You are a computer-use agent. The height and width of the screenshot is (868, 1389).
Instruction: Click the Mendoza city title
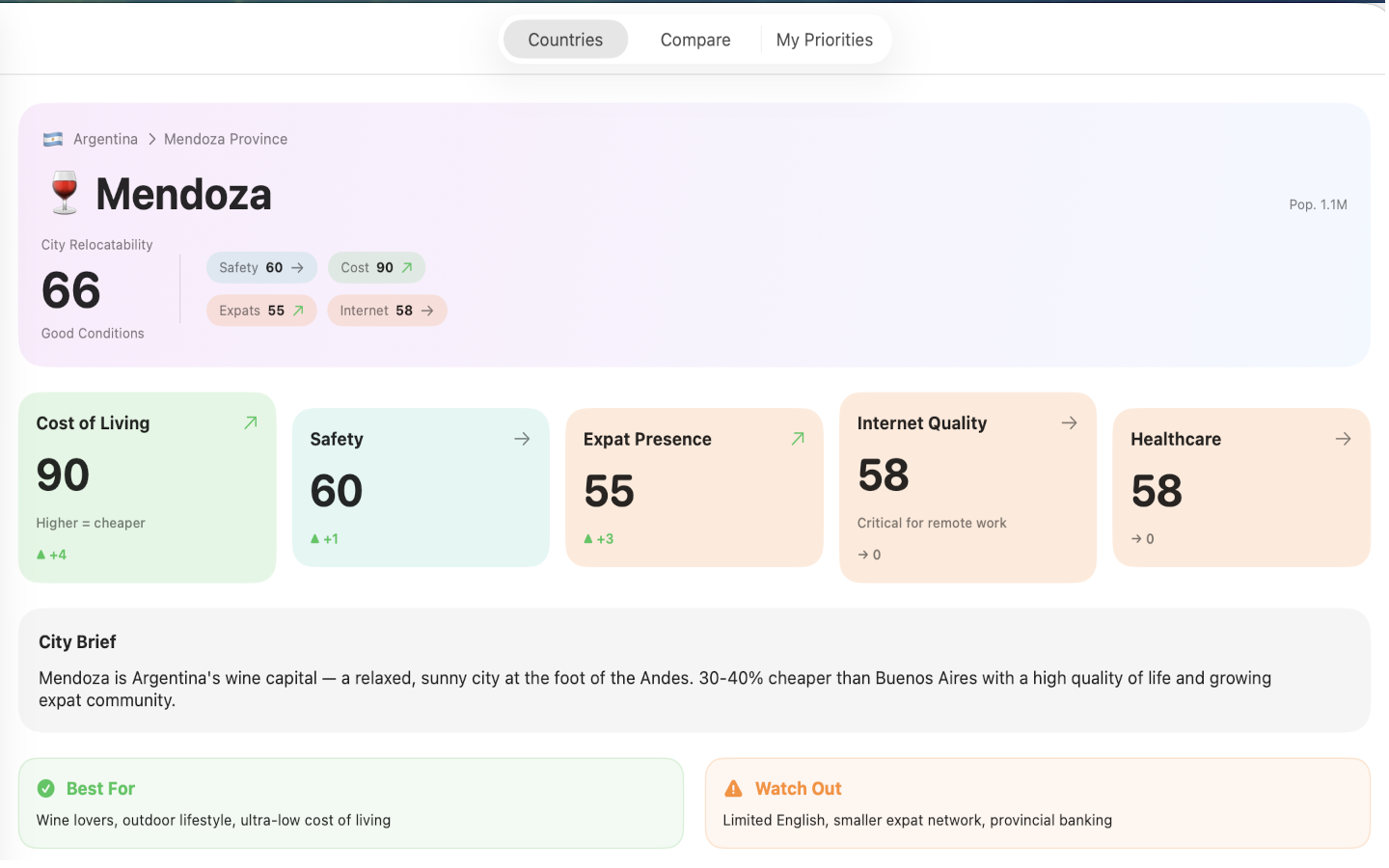pos(183,194)
